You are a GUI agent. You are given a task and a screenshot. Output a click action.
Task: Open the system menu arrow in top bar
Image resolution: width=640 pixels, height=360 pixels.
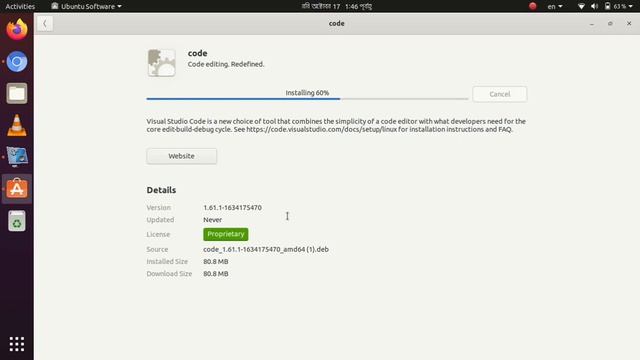(632, 6)
